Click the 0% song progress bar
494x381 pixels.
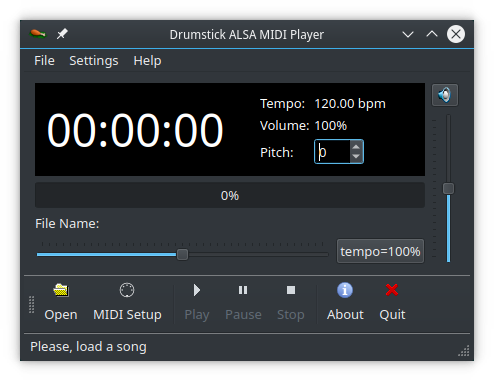tap(230, 195)
